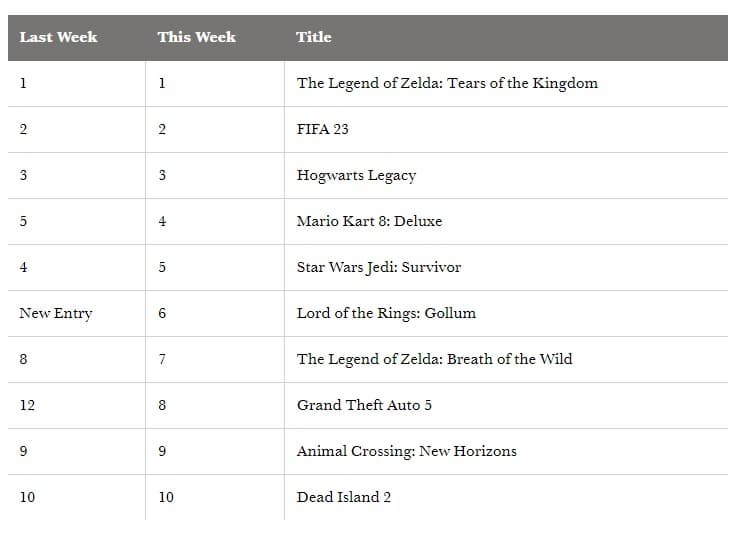The width and height of the screenshot is (753, 541).
Task: Click this week's rank 7 cell
Action: coord(162,359)
